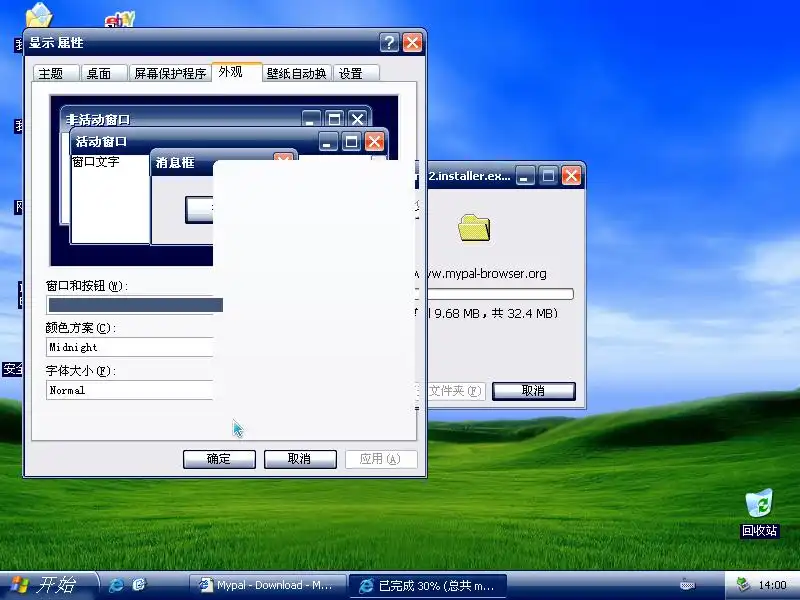The height and width of the screenshot is (600, 800).
Task: Click the 应用(A) button
Action: [381, 459]
